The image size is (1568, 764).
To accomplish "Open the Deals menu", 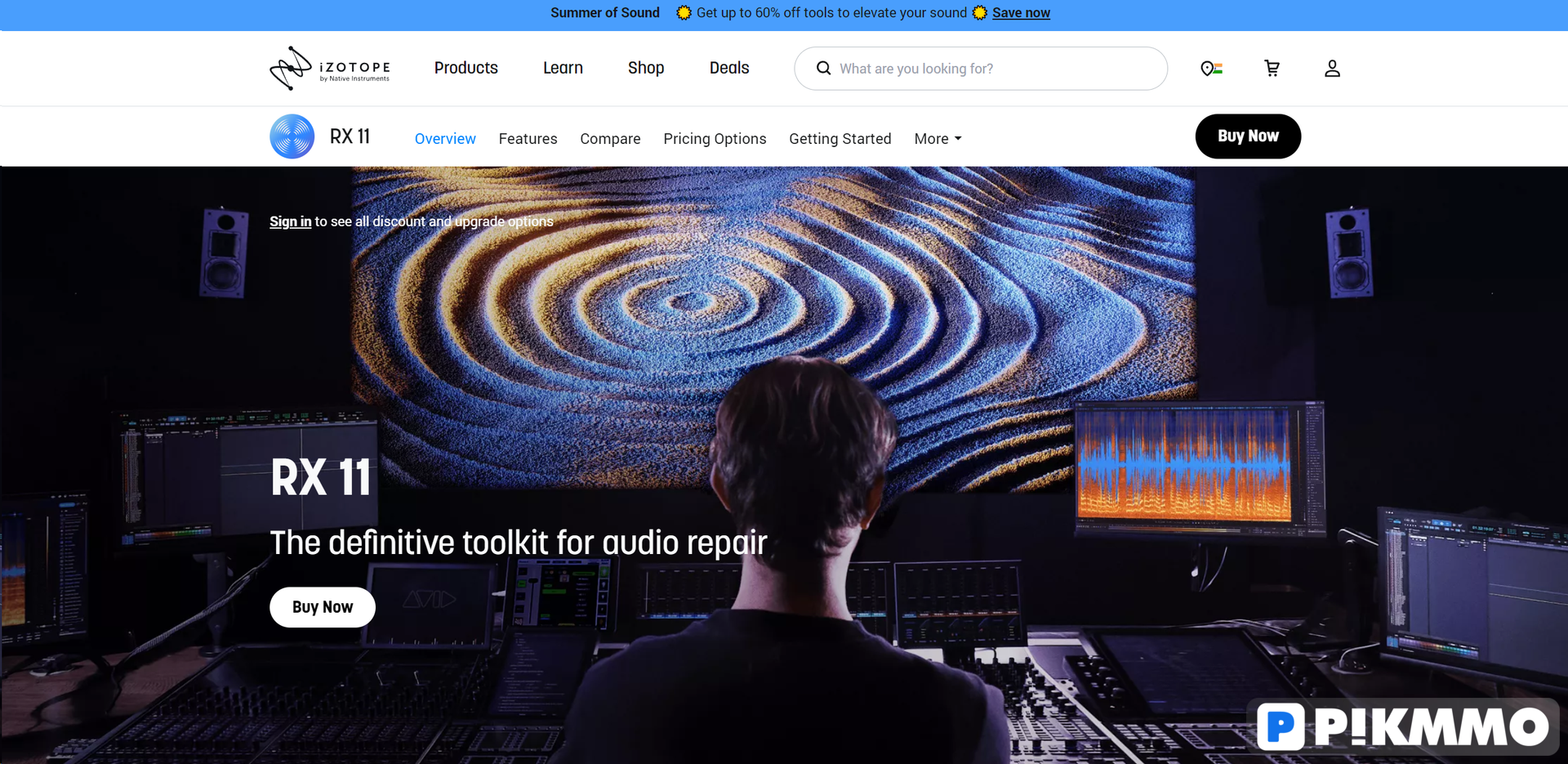I will (729, 68).
